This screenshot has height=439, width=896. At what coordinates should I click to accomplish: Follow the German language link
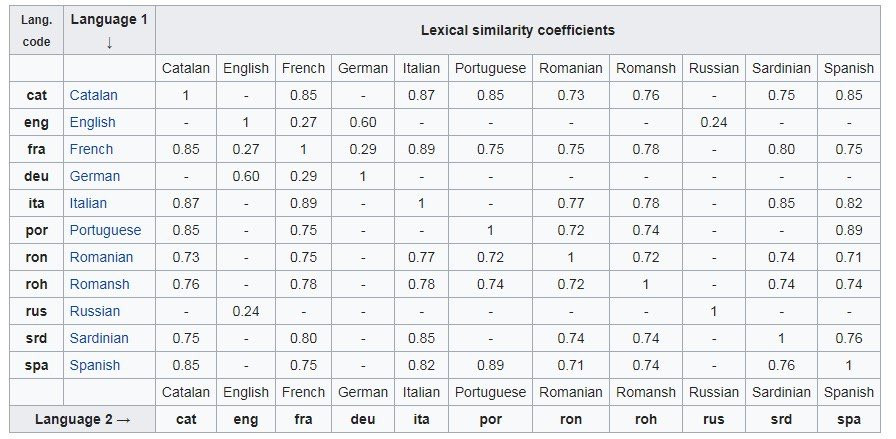pyautogui.click(x=93, y=177)
